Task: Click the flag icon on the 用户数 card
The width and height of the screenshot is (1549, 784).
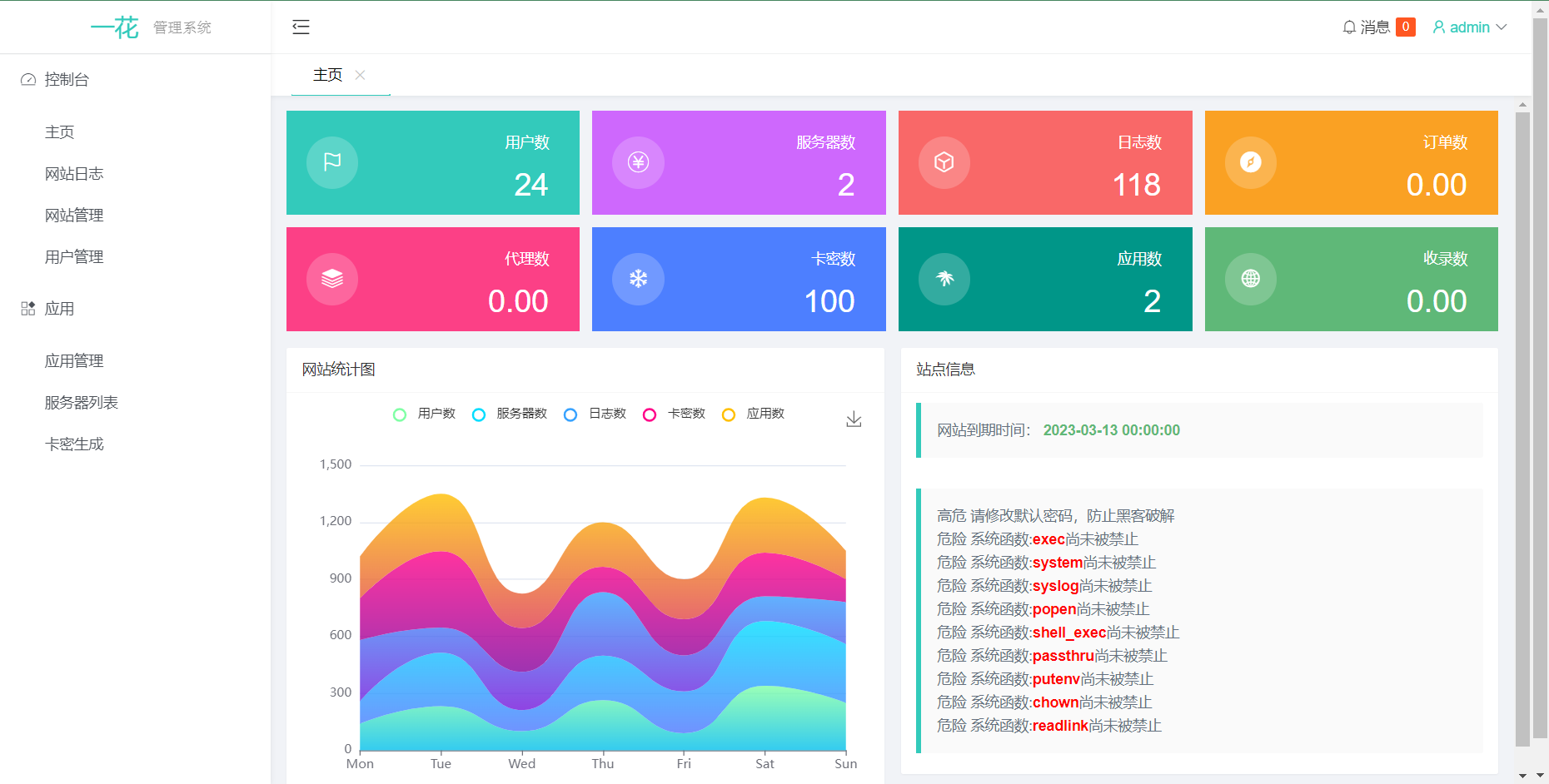Action: pos(332,162)
